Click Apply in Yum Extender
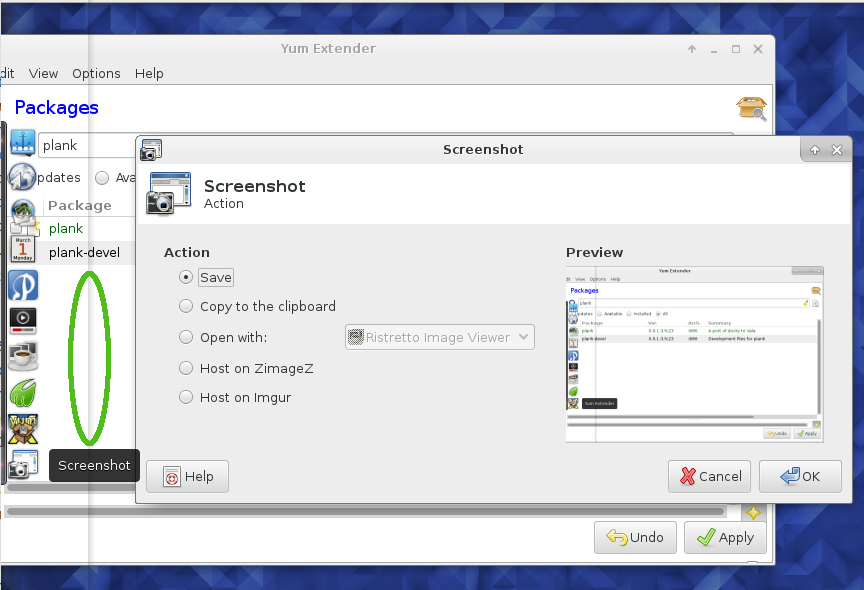The height and width of the screenshot is (590, 864). (x=725, y=537)
